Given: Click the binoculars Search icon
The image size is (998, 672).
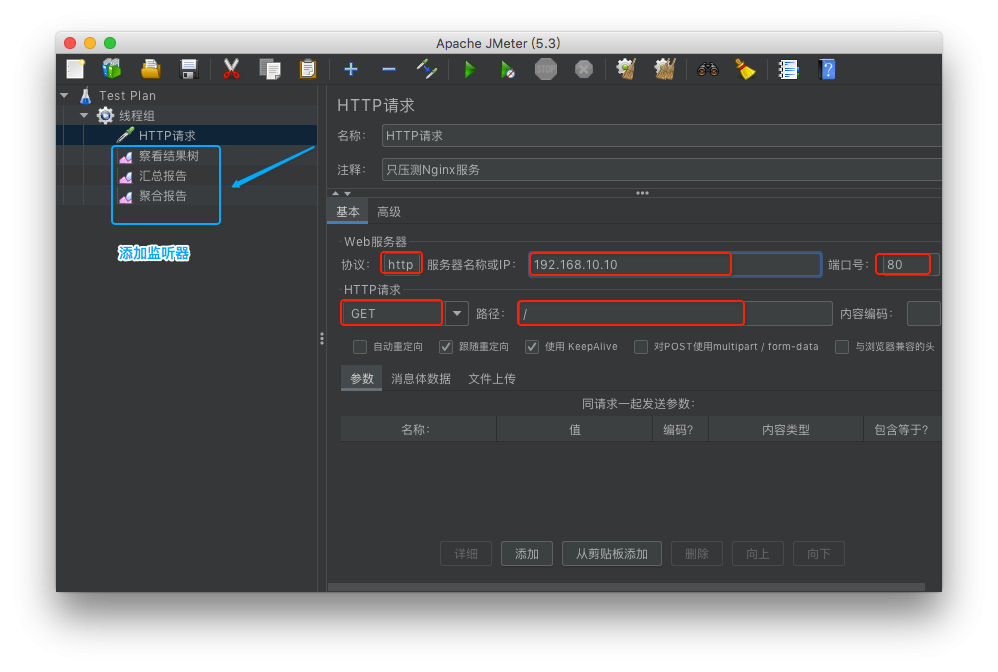Looking at the screenshot, I should coord(708,69).
